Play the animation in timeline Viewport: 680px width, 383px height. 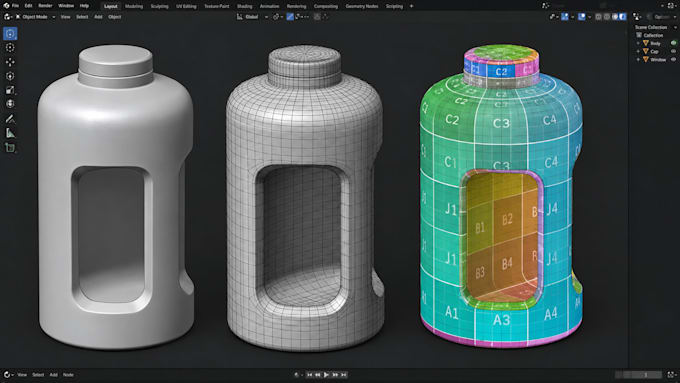[x=326, y=375]
